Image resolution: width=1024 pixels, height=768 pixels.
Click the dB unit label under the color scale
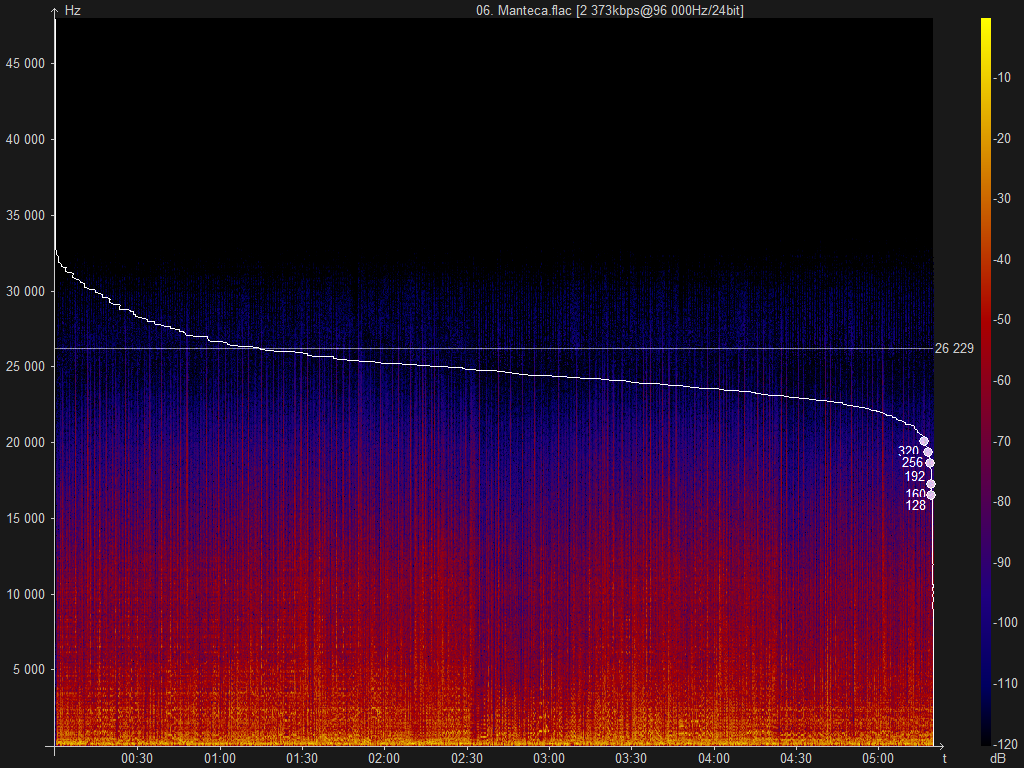tap(998, 758)
